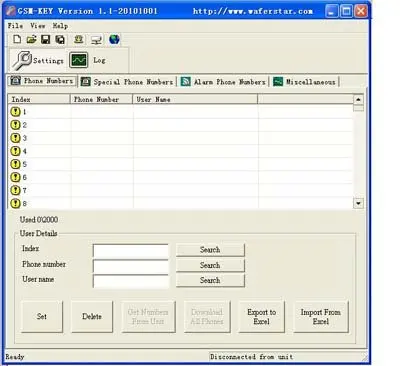Select the warning icon on row 1
Screen dimensions: 400x366
[15, 112]
